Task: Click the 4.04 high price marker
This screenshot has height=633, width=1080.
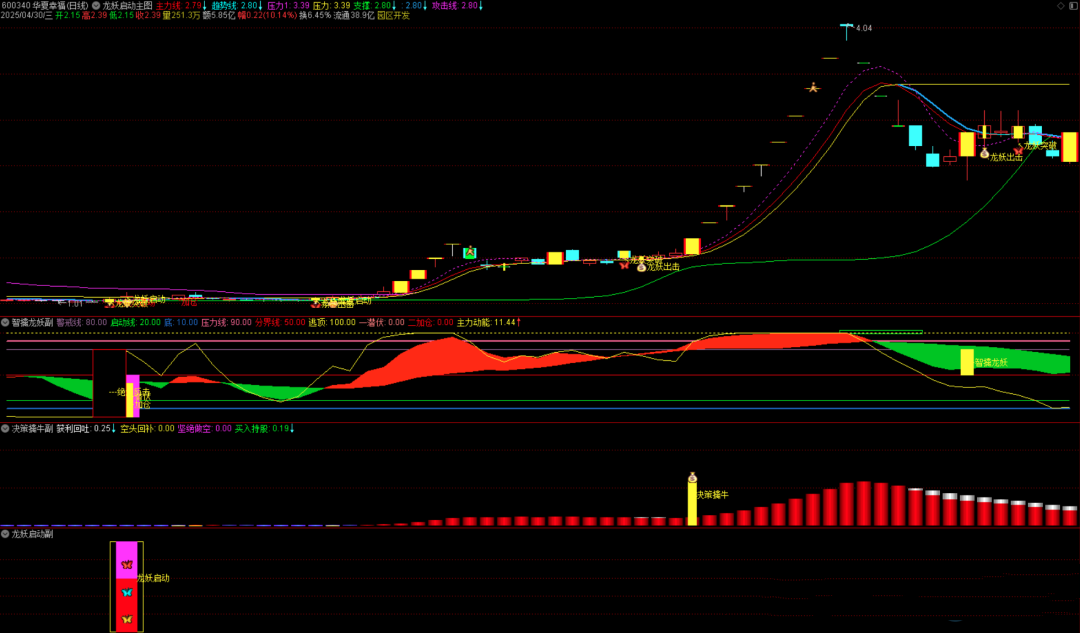Action: (x=864, y=28)
